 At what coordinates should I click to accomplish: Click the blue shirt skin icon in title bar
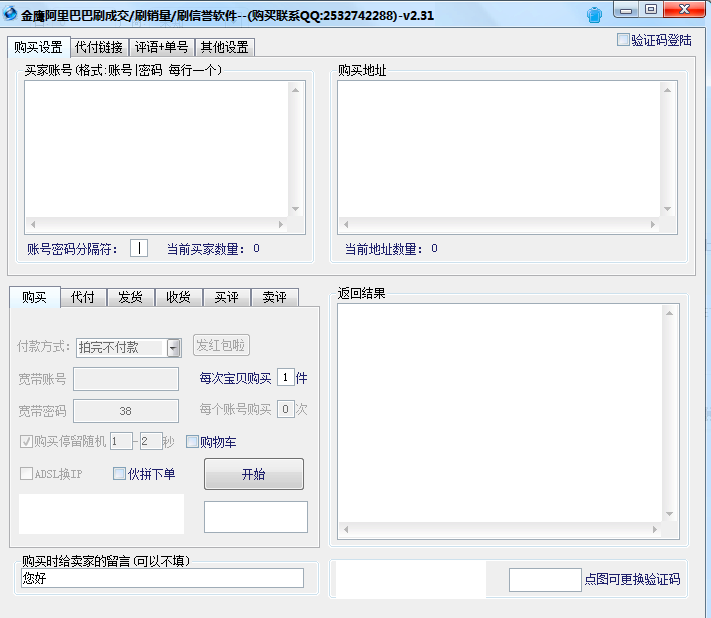click(594, 15)
